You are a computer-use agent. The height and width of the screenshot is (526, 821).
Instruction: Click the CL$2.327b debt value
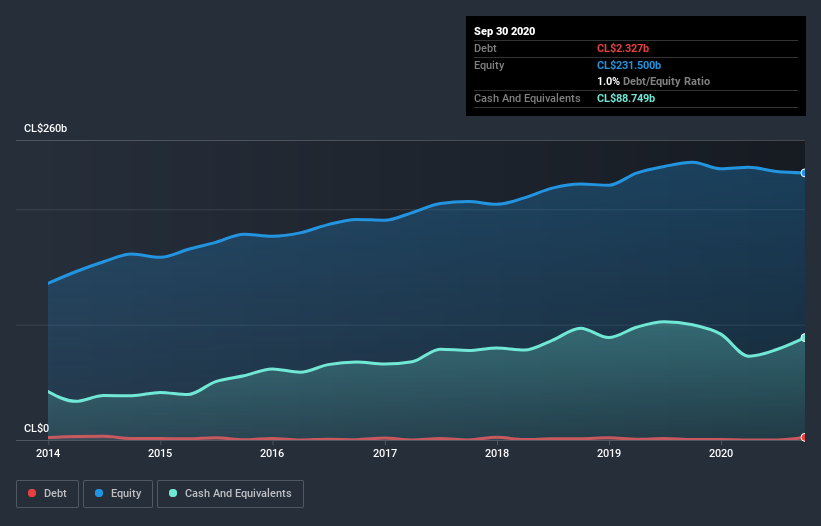click(623, 48)
